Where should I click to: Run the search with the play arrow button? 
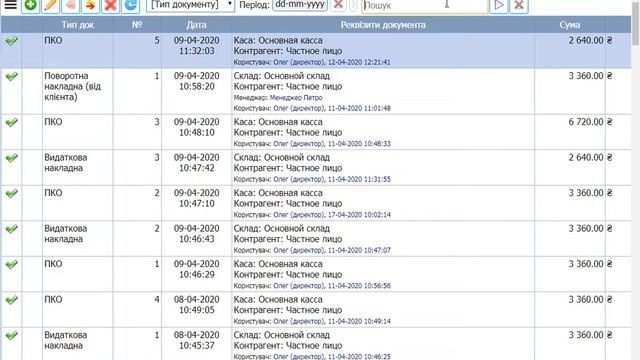(499, 5)
